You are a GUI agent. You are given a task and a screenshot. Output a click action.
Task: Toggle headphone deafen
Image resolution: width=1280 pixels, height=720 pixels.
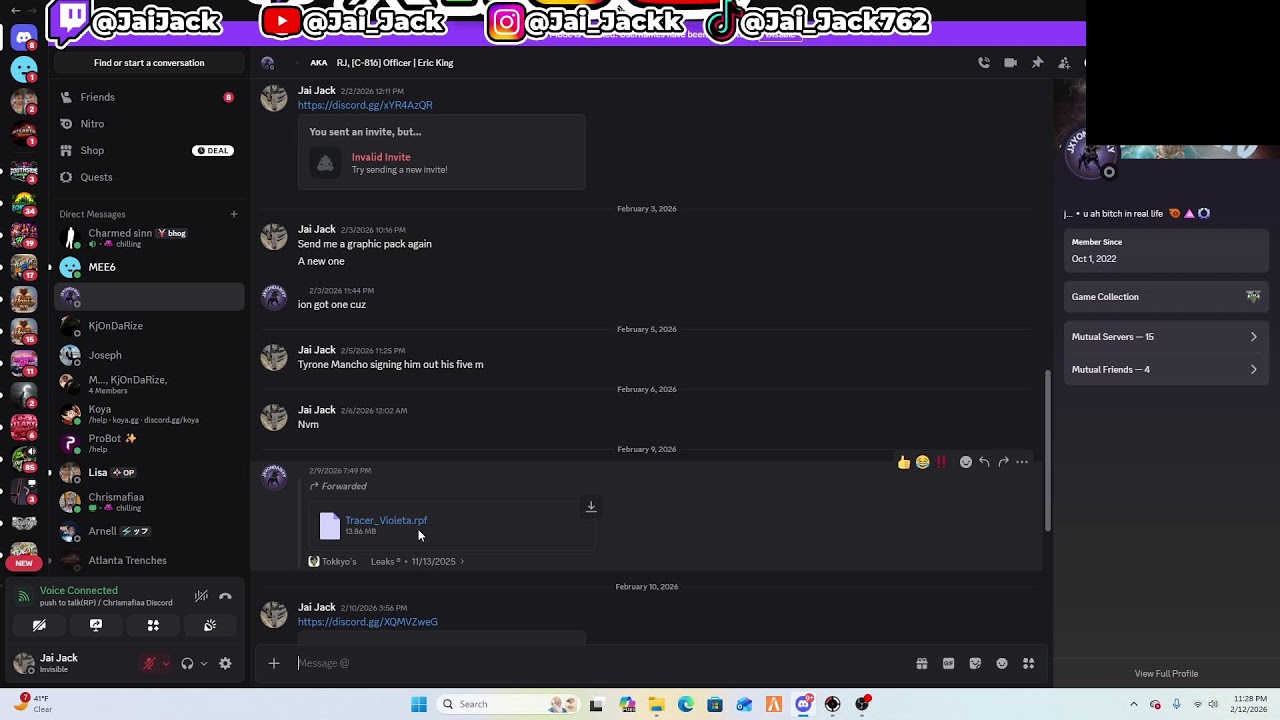click(x=187, y=663)
